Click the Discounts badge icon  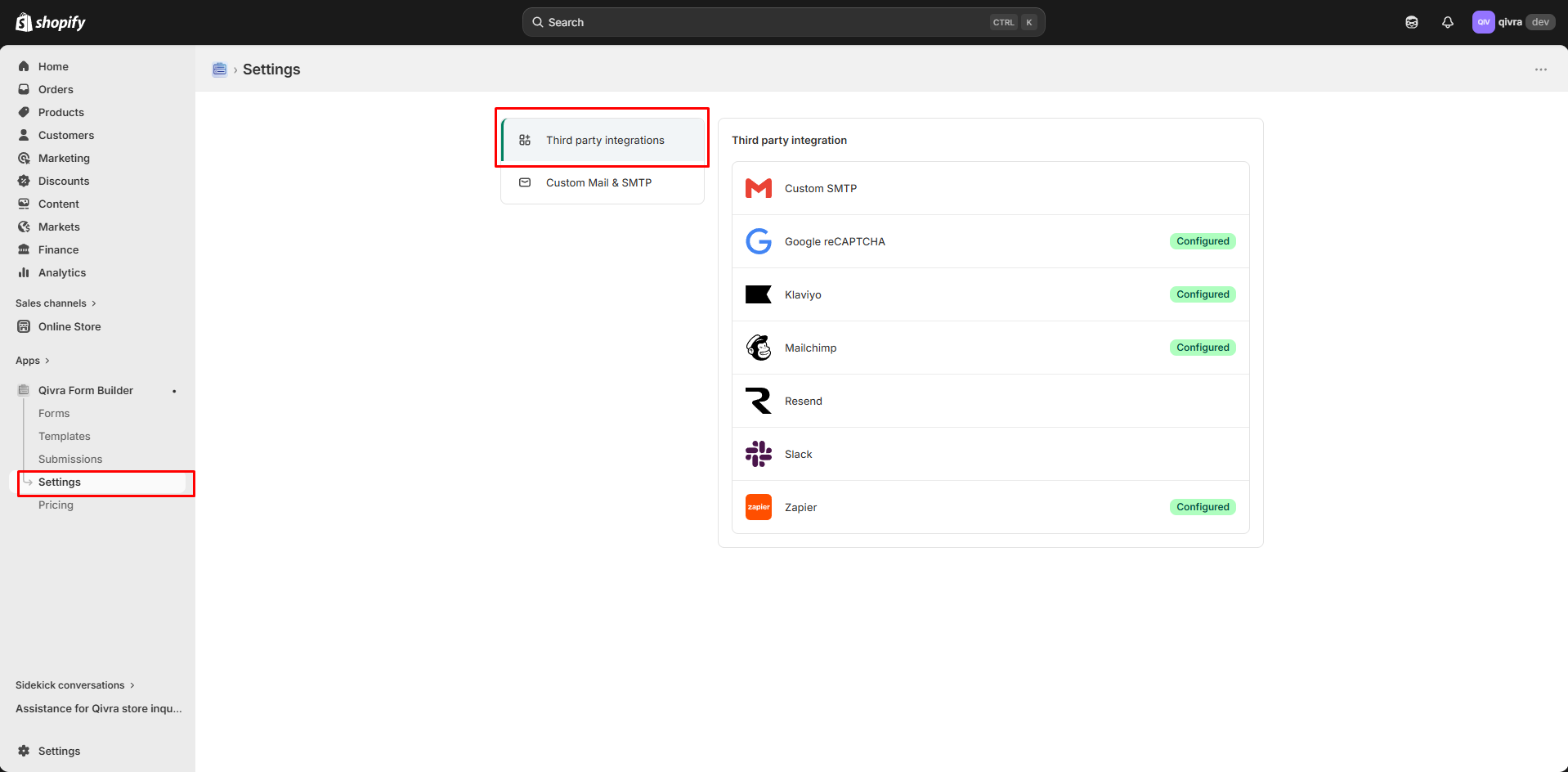pyautogui.click(x=24, y=181)
